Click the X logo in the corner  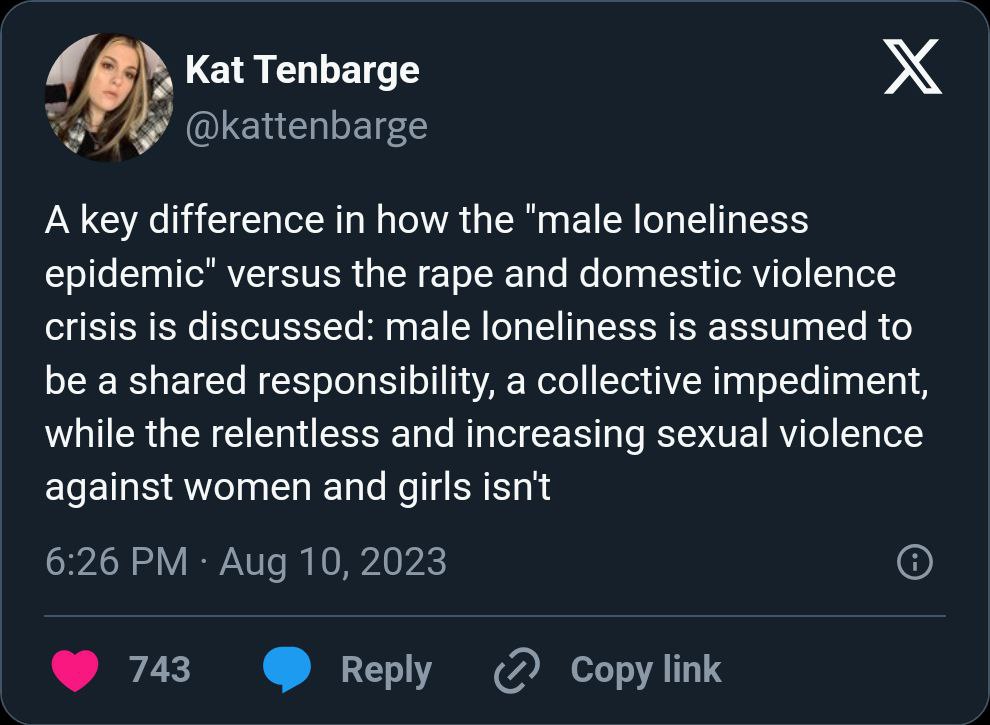[x=912, y=70]
